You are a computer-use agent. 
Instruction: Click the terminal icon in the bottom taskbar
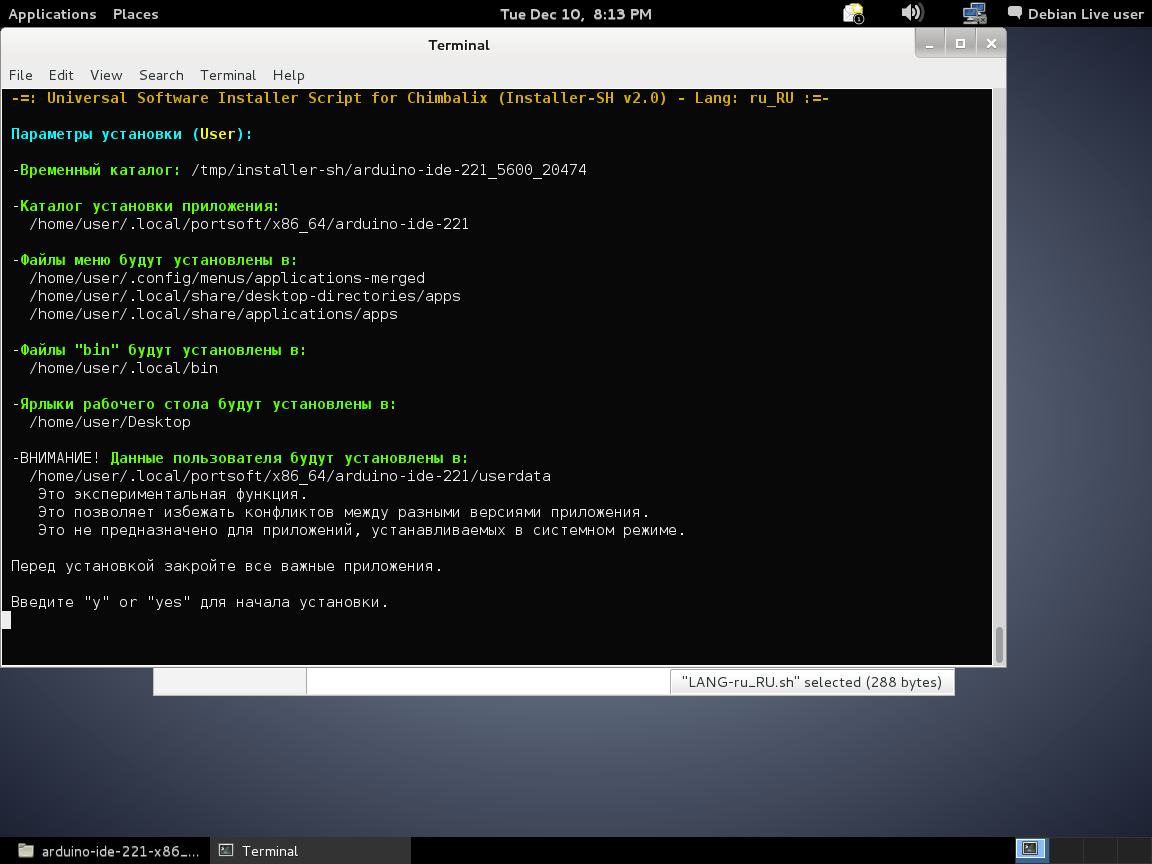point(227,851)
